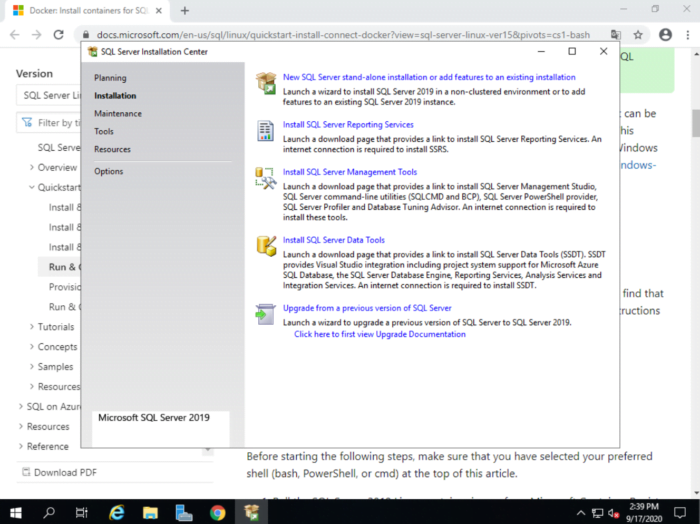Screen dimensions: 700x524
Task: Click the Upgrade from previous version icon
Action: point(266,314)
